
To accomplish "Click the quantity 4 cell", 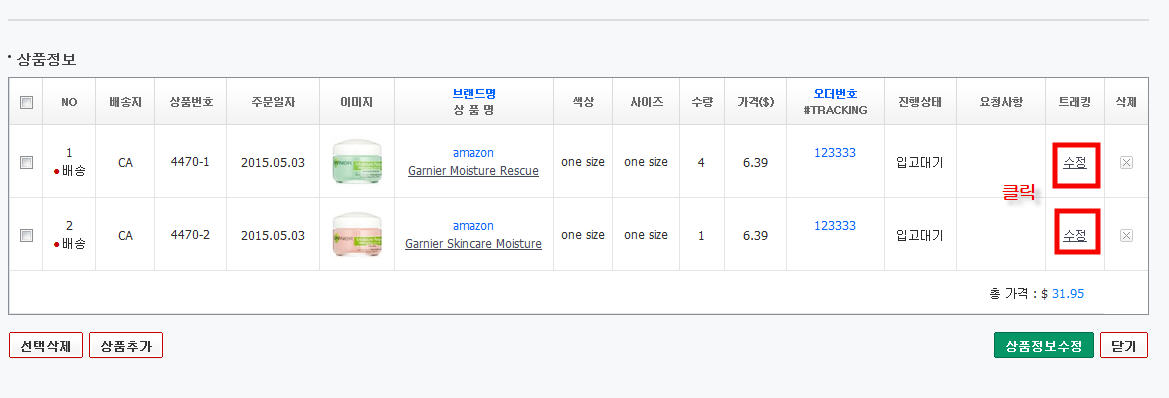I will pyautogui.click(x=701, y=162).
